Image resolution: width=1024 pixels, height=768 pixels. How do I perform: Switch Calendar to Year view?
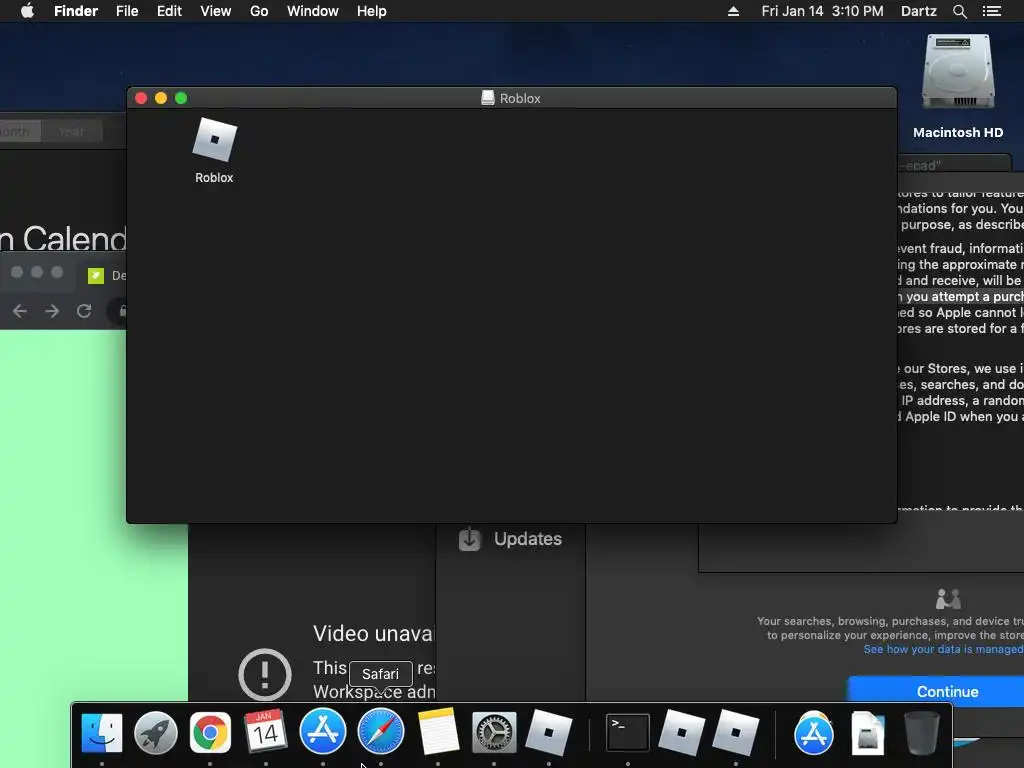(71, 131)
